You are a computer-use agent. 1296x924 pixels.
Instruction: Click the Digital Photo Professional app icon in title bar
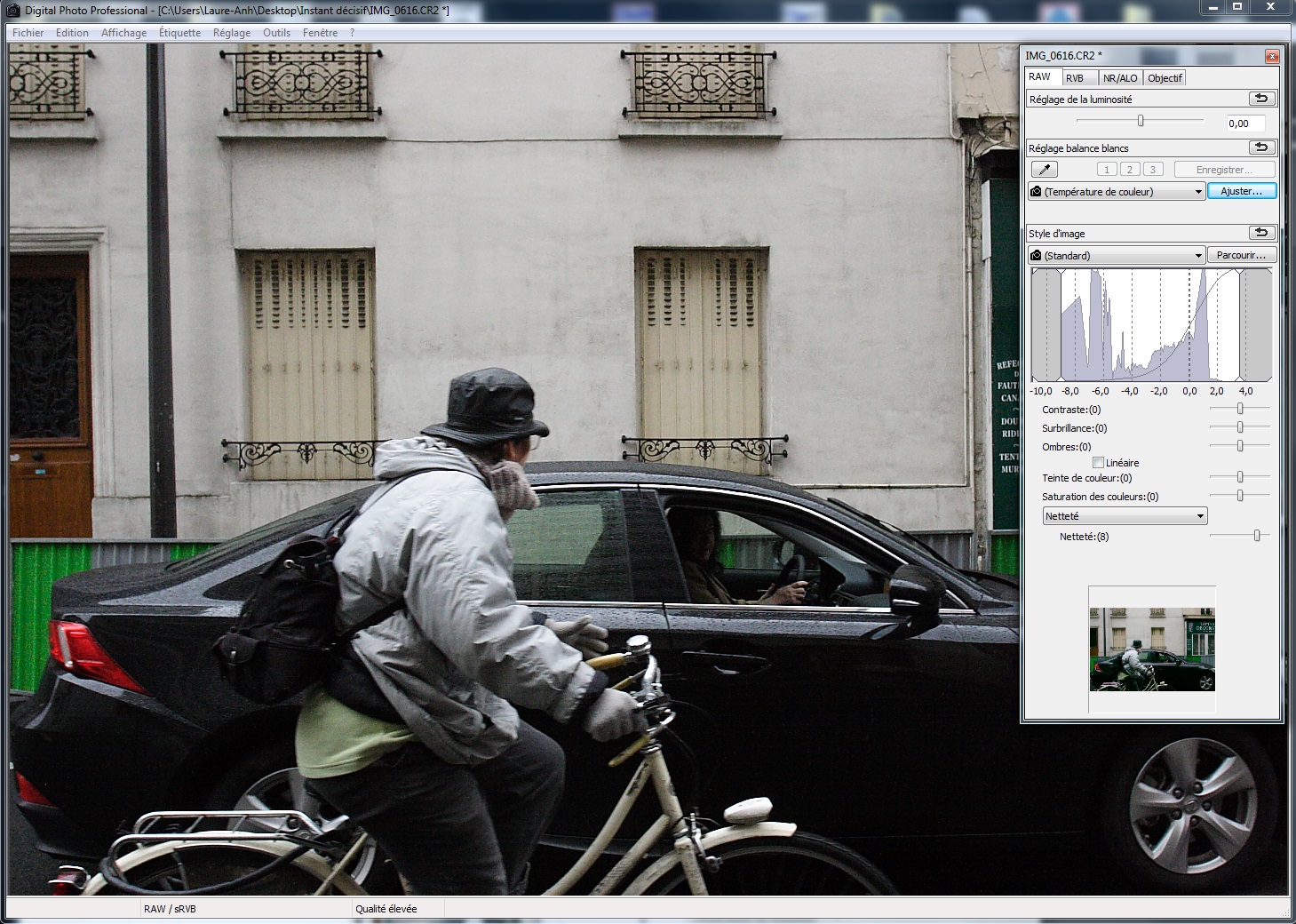[x=12, y=11]
